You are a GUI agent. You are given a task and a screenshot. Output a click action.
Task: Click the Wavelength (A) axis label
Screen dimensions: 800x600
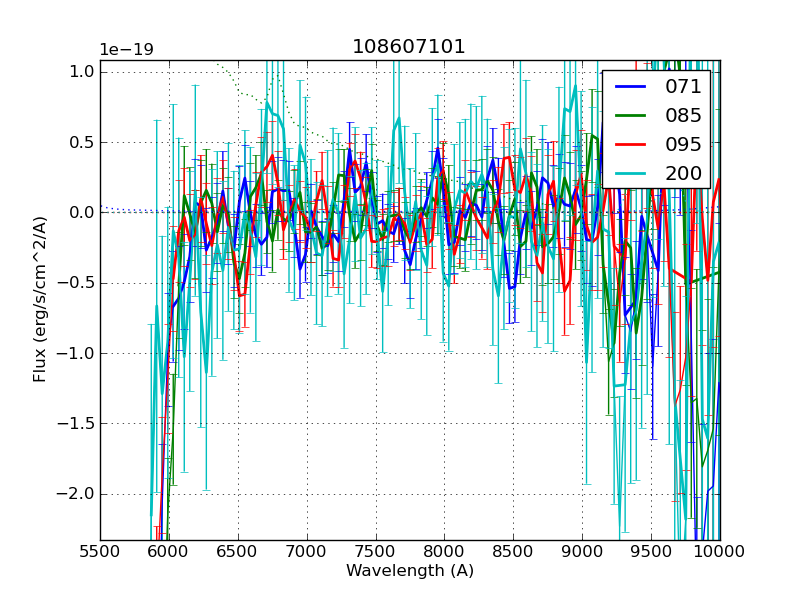409,571
